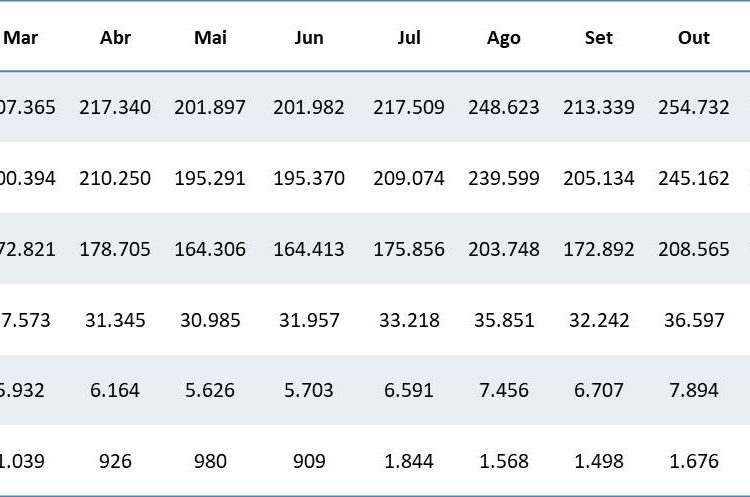
Task: Select the cell showing 7.894
Action: [x=694, y=390]
